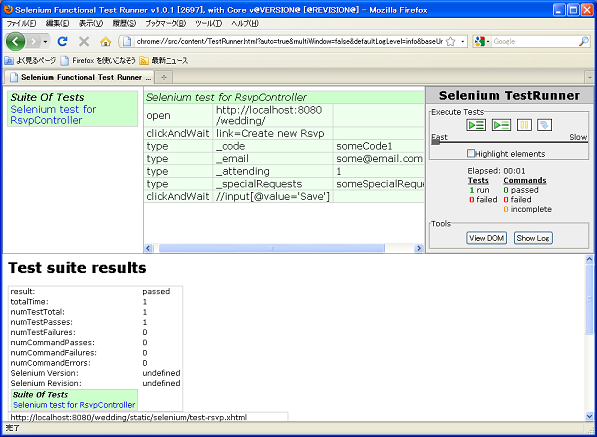597x437 pixels.
Task: Click the 'some@email.com' value cell
Action: (379, 159)
